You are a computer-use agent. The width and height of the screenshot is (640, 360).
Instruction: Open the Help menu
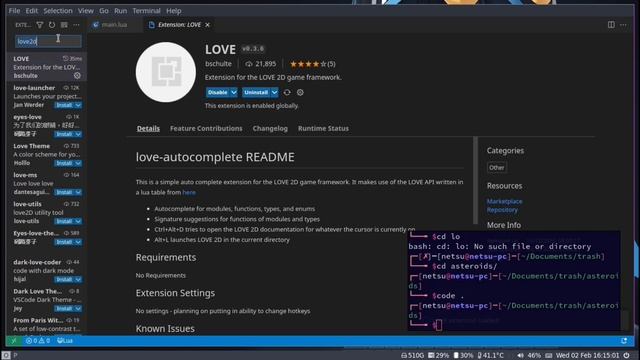coord(173,11)
